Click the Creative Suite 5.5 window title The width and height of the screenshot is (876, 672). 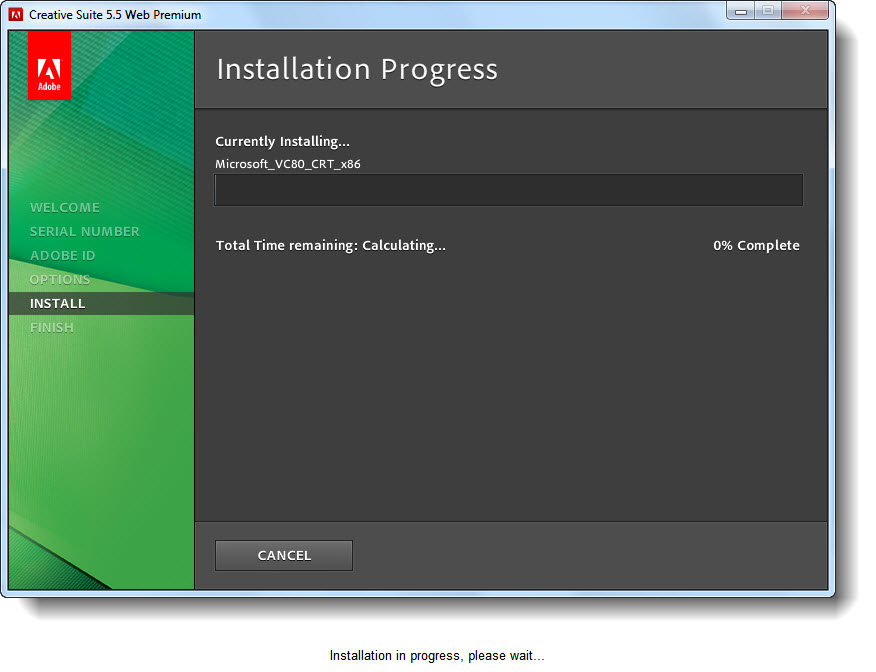(115, 15)
